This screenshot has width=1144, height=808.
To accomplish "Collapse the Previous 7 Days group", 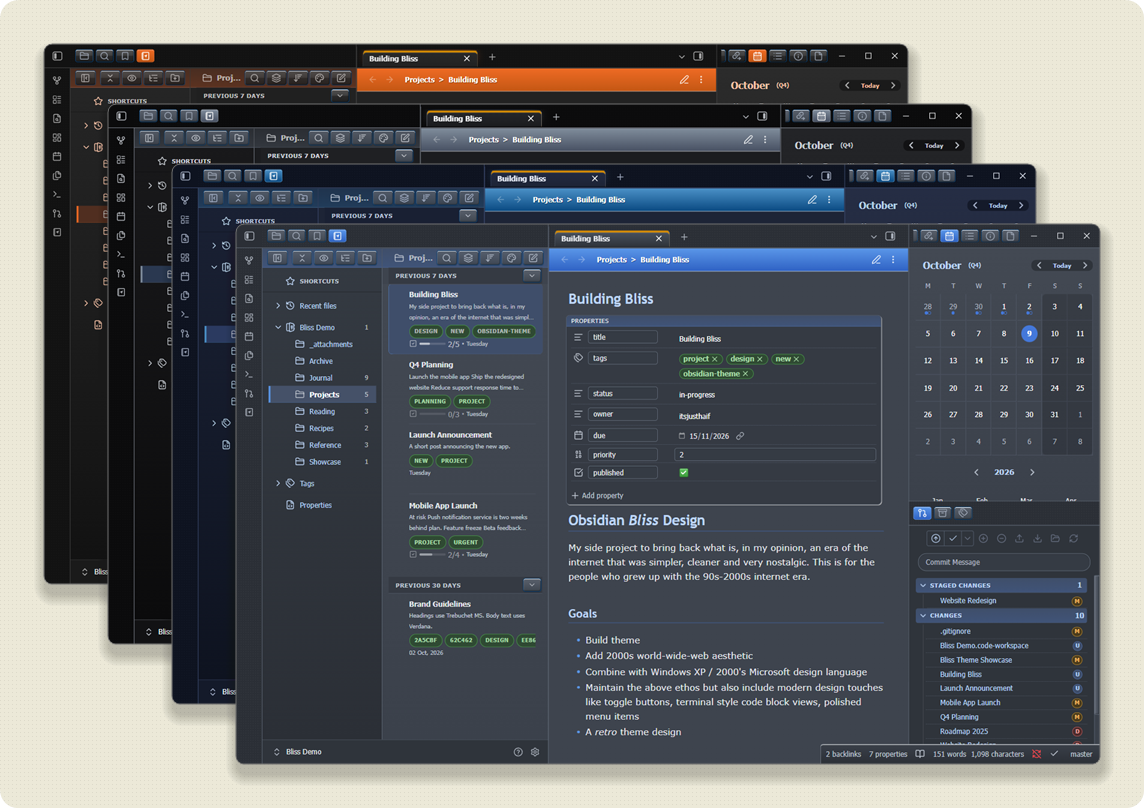I will (x=532, y=276).
